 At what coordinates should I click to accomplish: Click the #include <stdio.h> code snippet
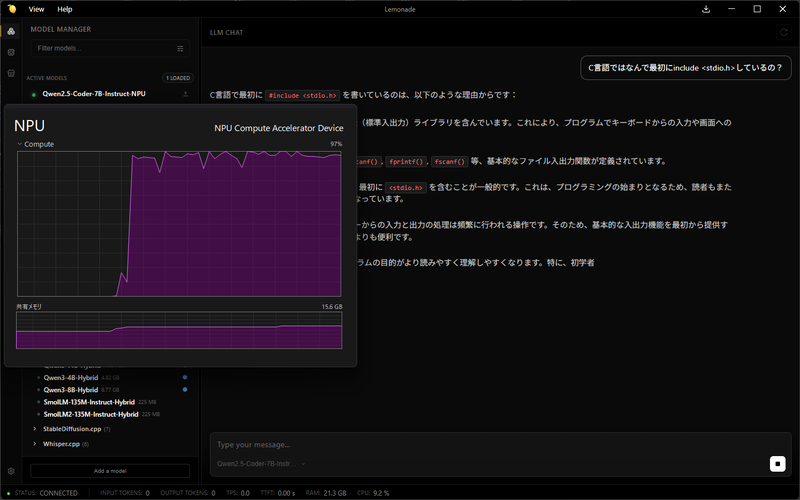[x=303, y=95]
